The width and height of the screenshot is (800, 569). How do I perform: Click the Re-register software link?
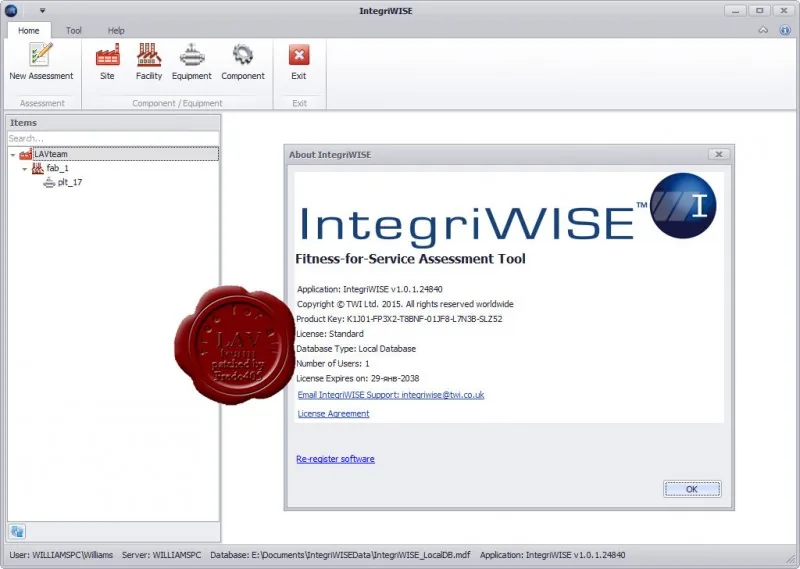click(335, 459)
